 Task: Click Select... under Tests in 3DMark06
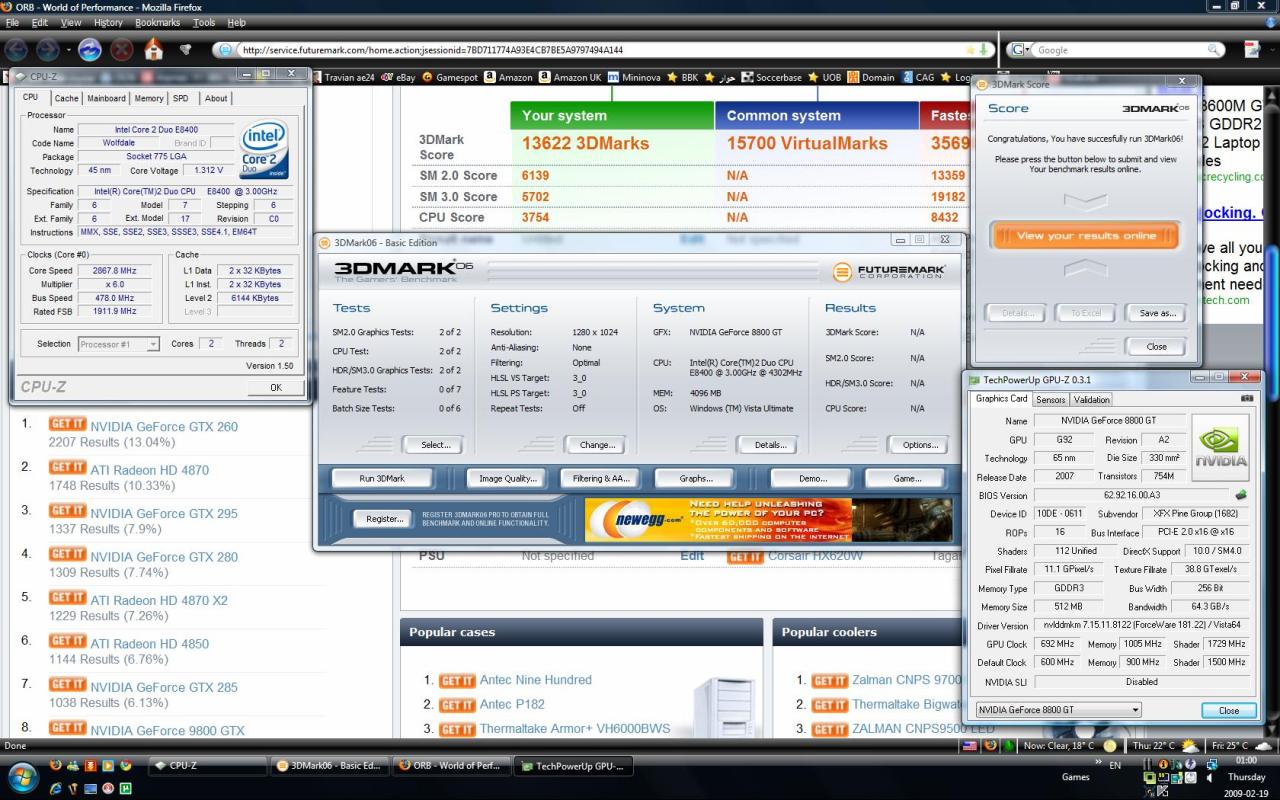(435, 445)
